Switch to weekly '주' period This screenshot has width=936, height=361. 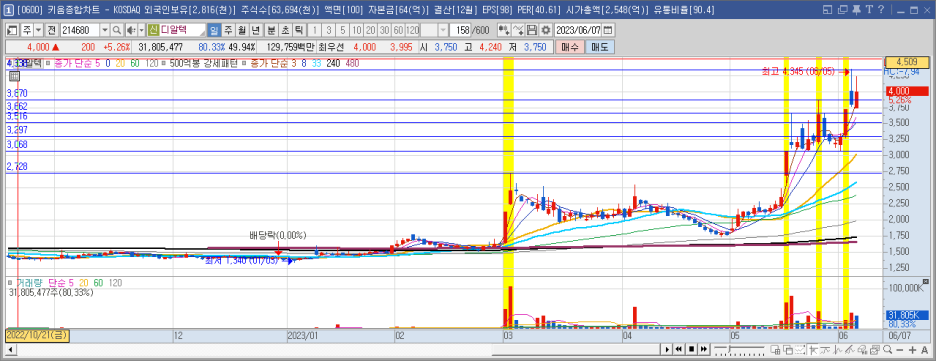pos(227,30)
